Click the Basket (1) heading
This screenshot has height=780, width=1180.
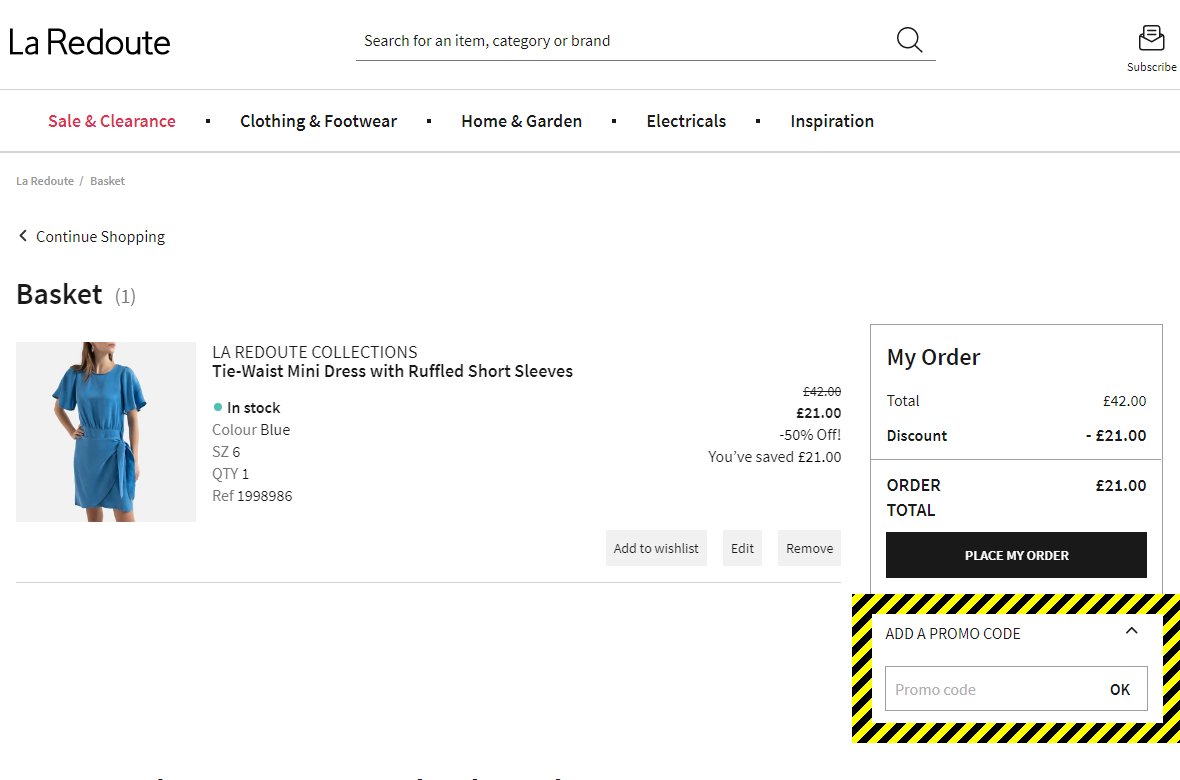click(x=76, y=294)
